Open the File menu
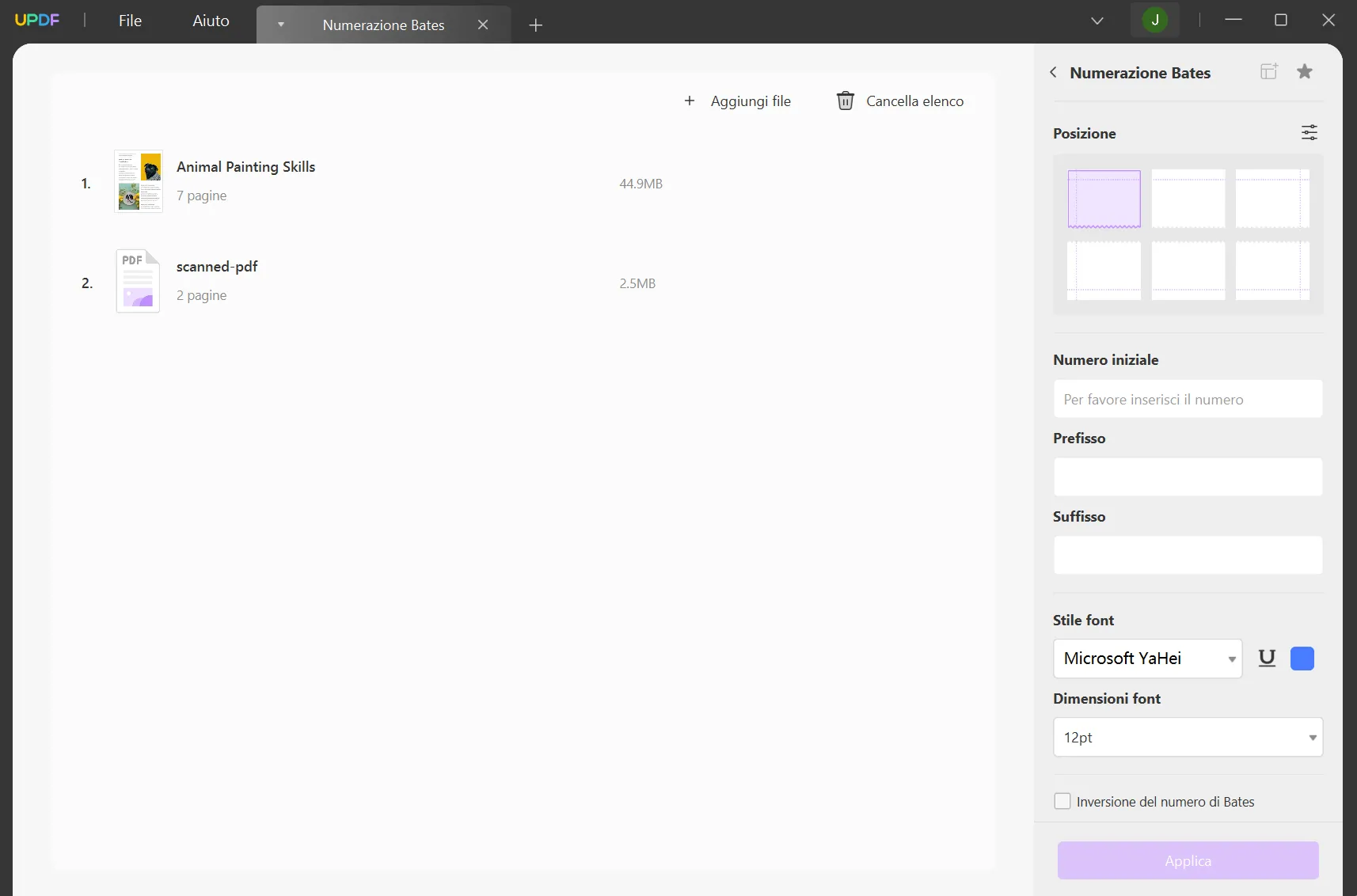The height and width of the screenshot is (896, 1357). click(x=130, y=21)
